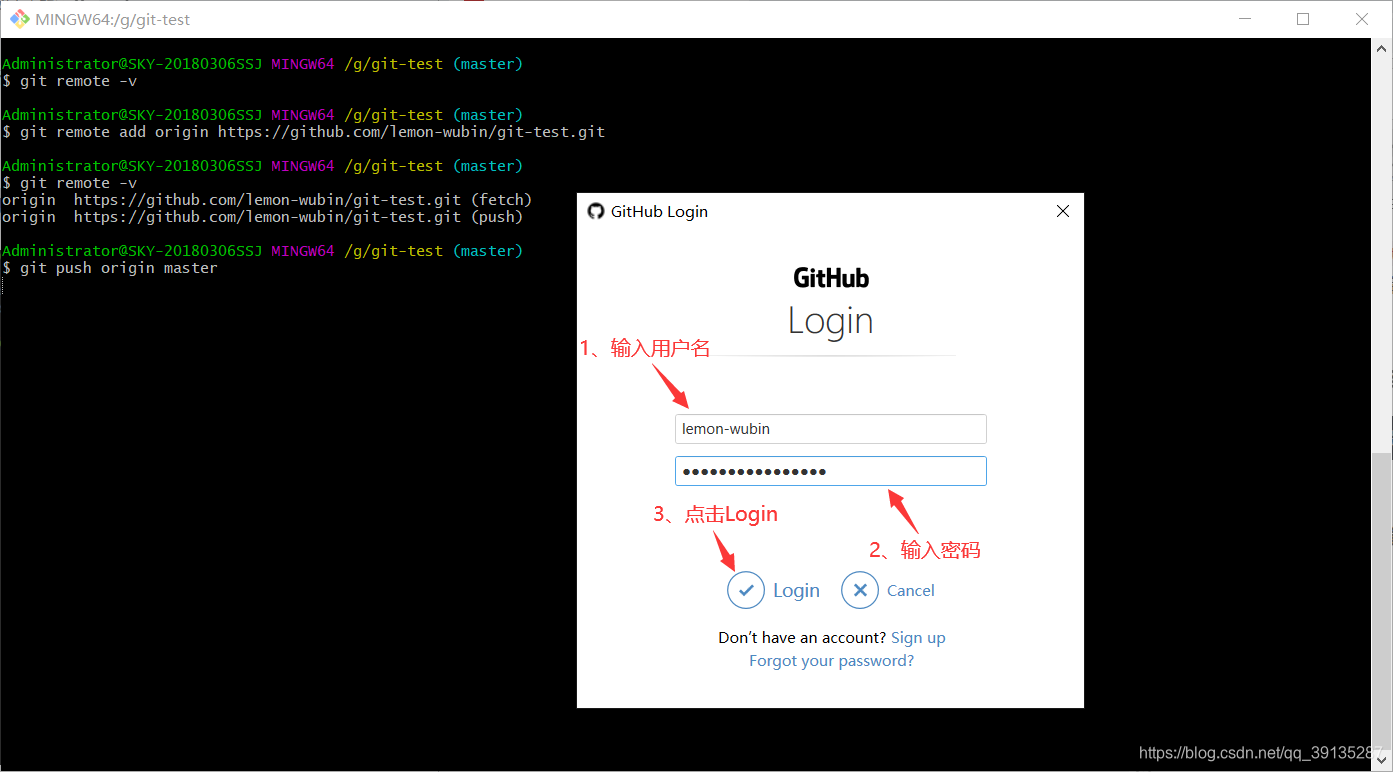Focus the password input field
Viewport: 1393px width, 772px height.
tap(831, 471)
